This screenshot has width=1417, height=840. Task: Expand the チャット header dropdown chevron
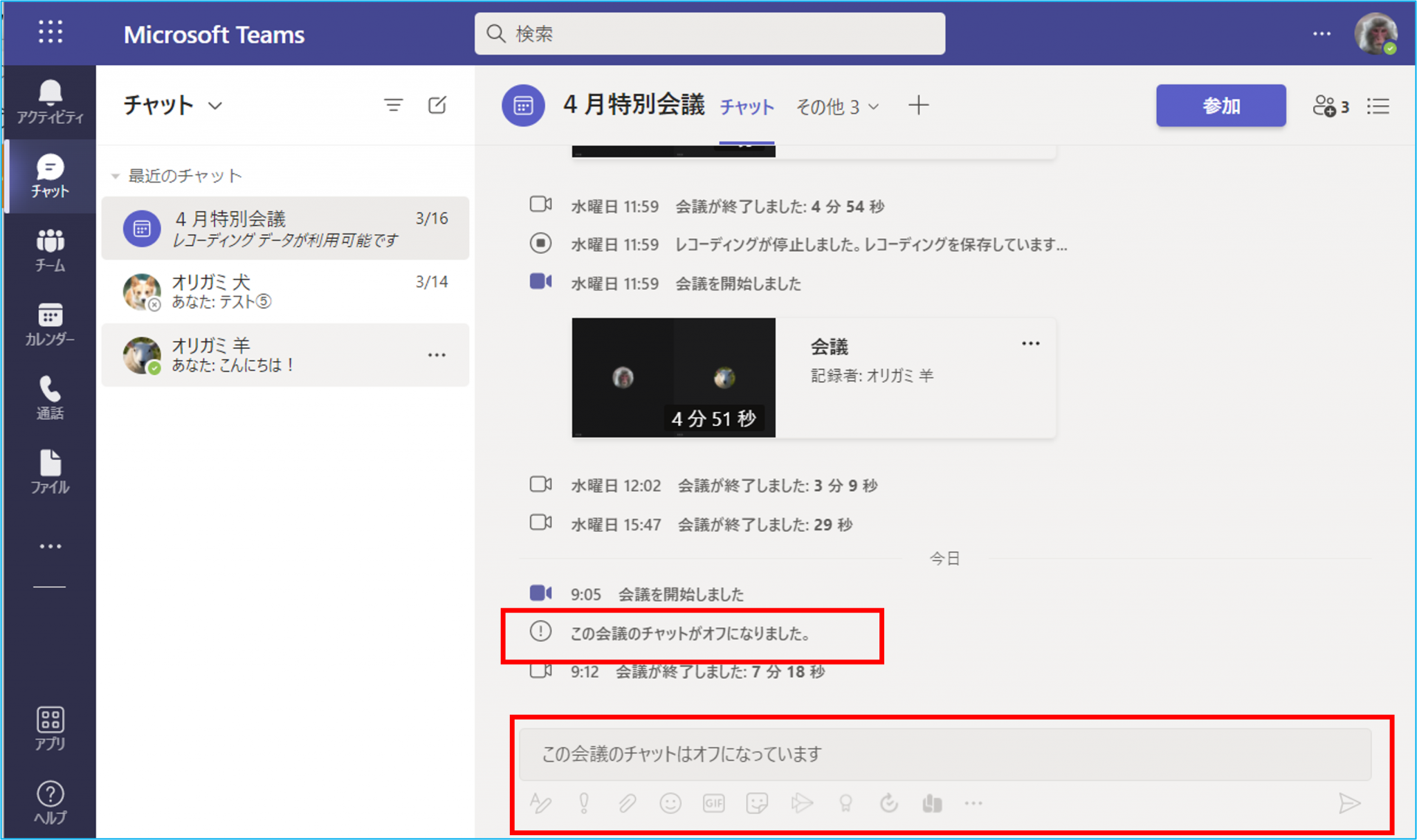(215, 106)
